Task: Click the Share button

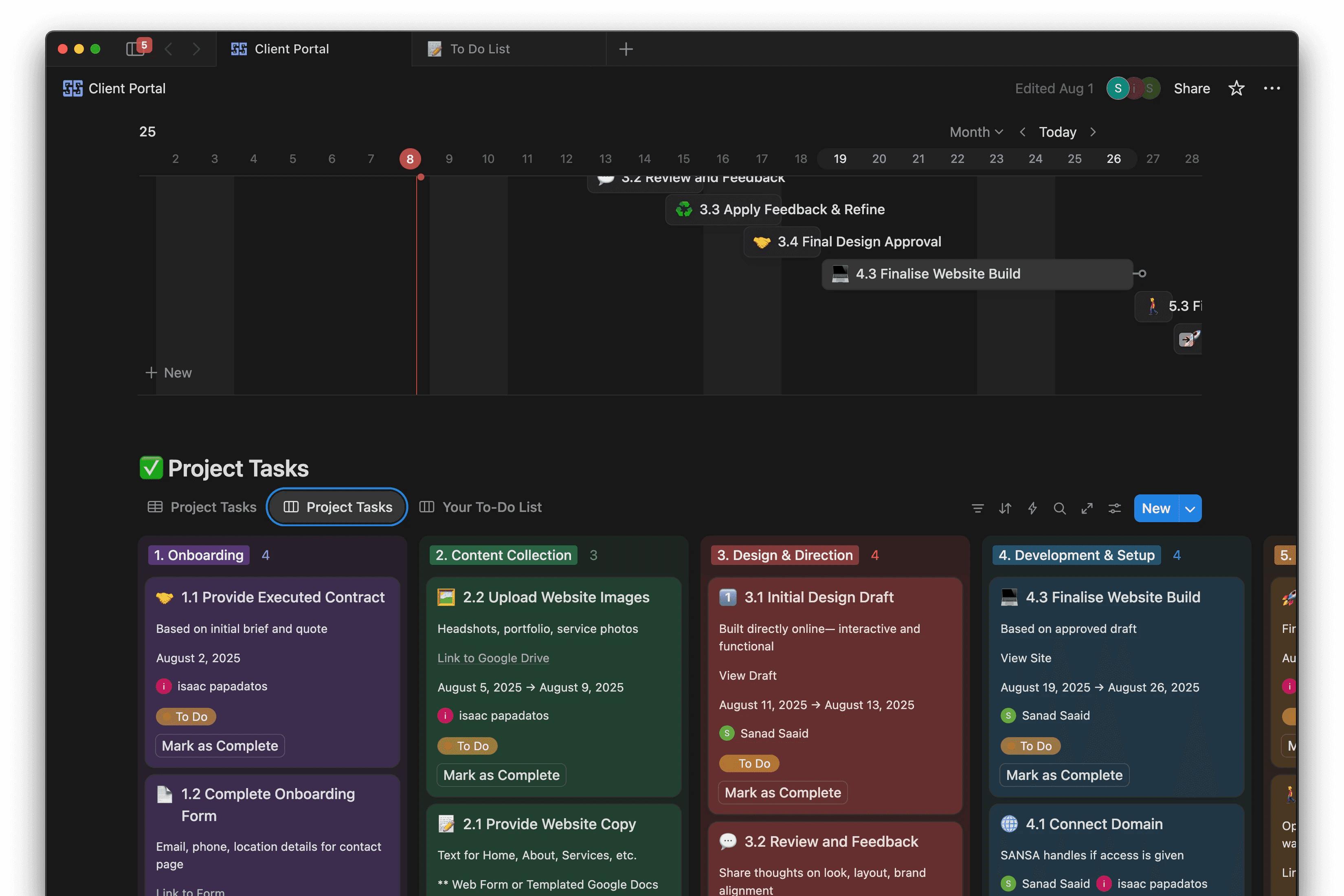Action: [x=1191, y=88]
